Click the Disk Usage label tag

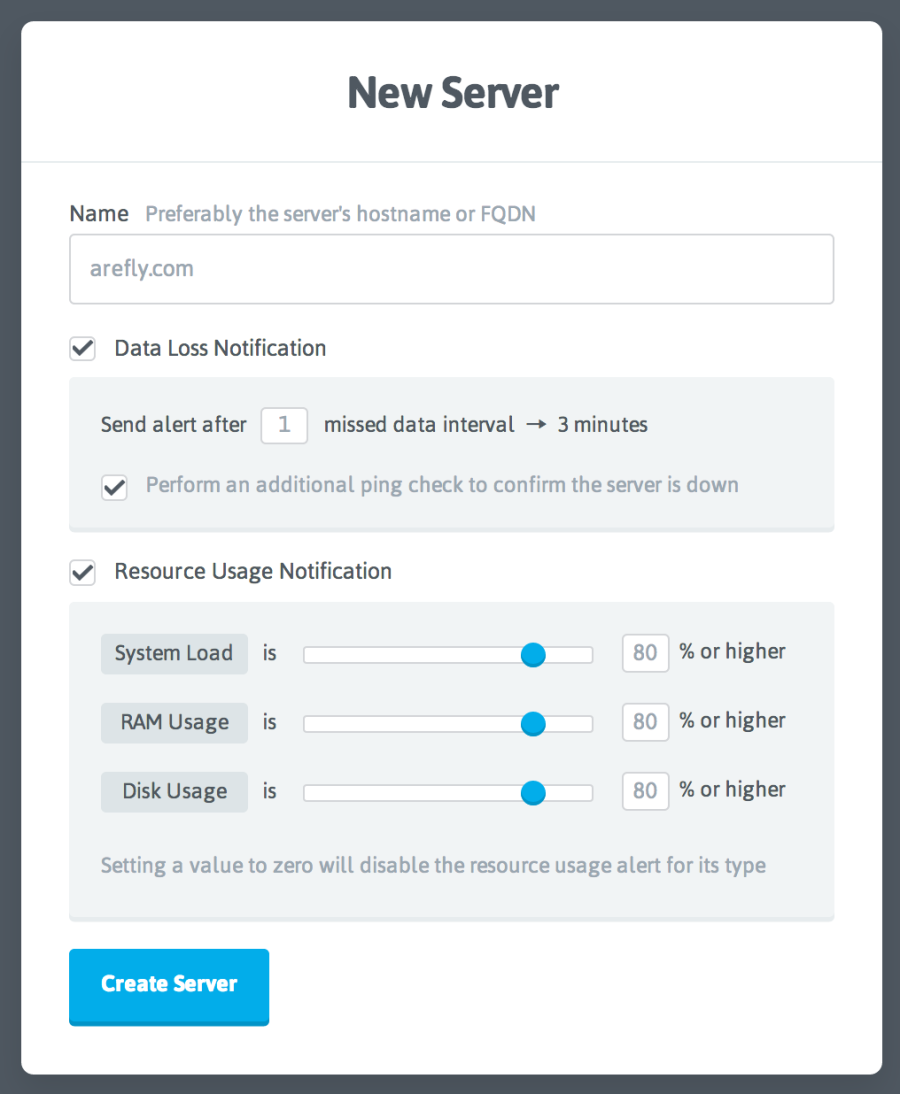tap(174, 792)
